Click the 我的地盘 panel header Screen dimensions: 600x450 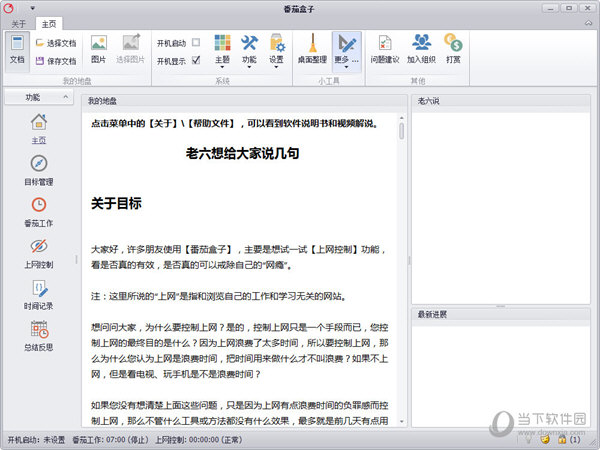pos(244,101)
